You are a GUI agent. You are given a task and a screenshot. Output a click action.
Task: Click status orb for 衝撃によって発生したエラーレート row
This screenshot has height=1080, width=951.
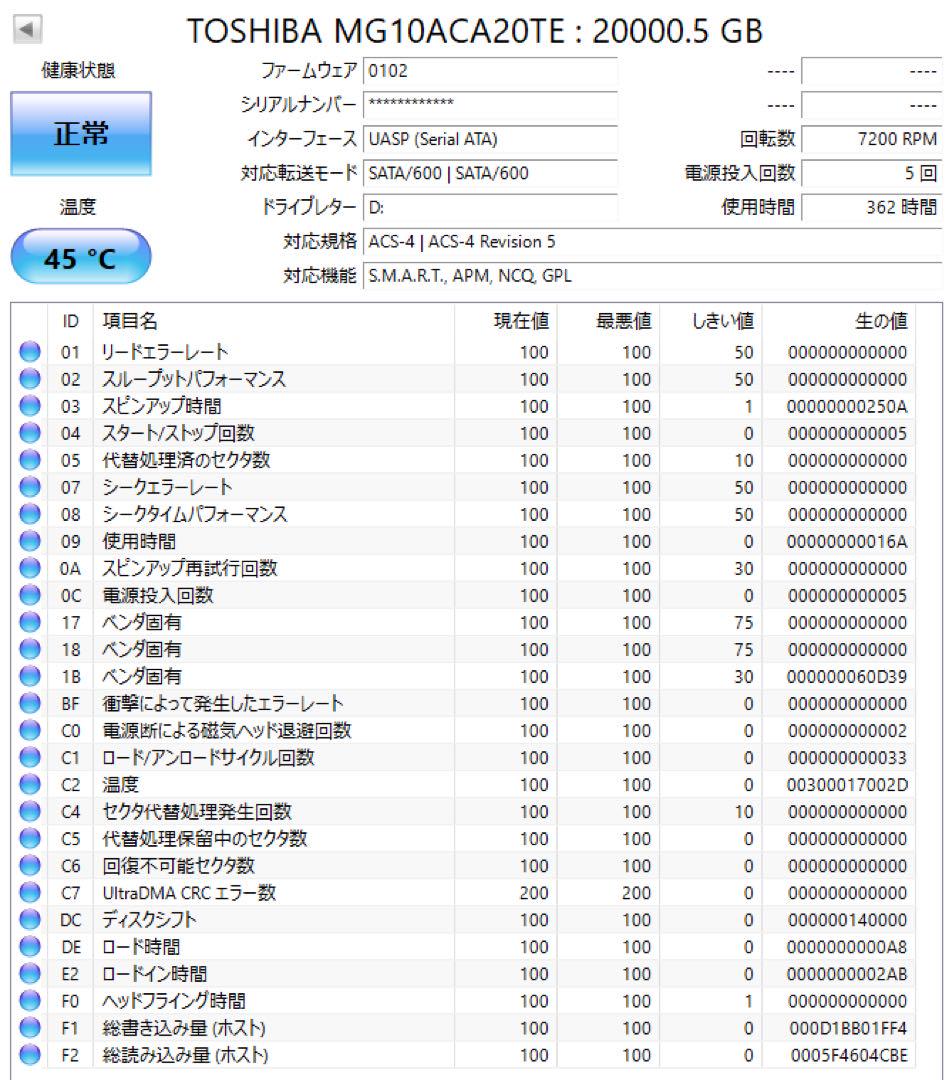30,703
